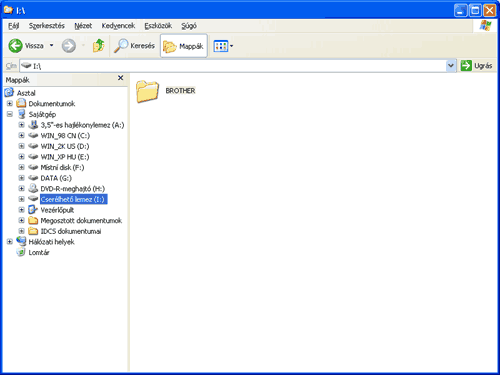
Task: Click the Windows flag logo
Action: [485, 26]
